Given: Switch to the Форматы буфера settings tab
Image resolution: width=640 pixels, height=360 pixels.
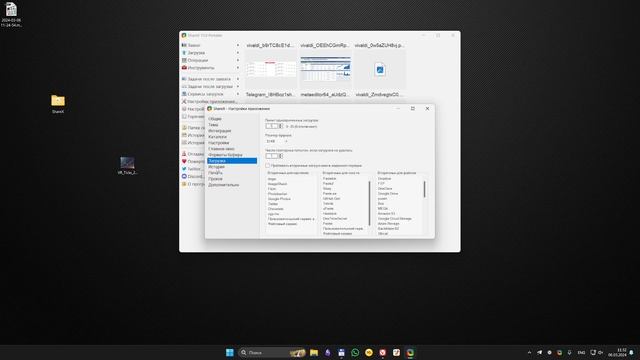Looking at the screenshot, I should pos(225,155).
